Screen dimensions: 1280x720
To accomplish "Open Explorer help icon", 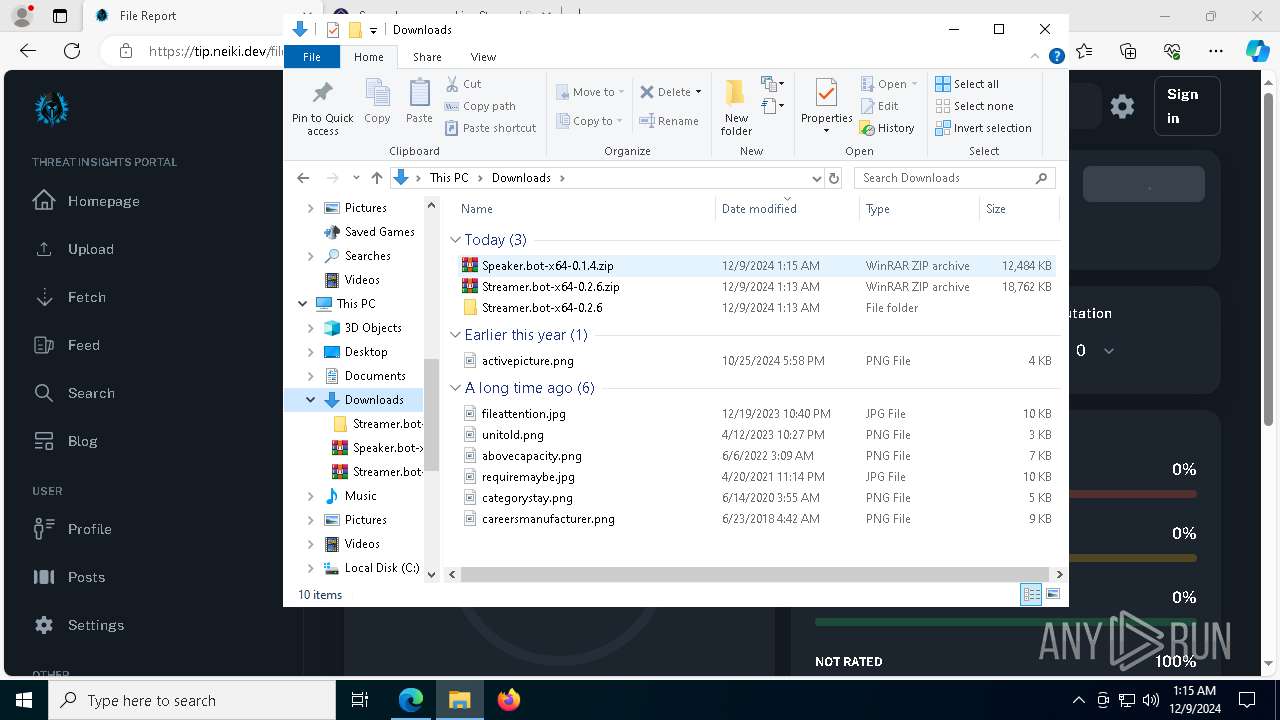I will click(1056, 57).
